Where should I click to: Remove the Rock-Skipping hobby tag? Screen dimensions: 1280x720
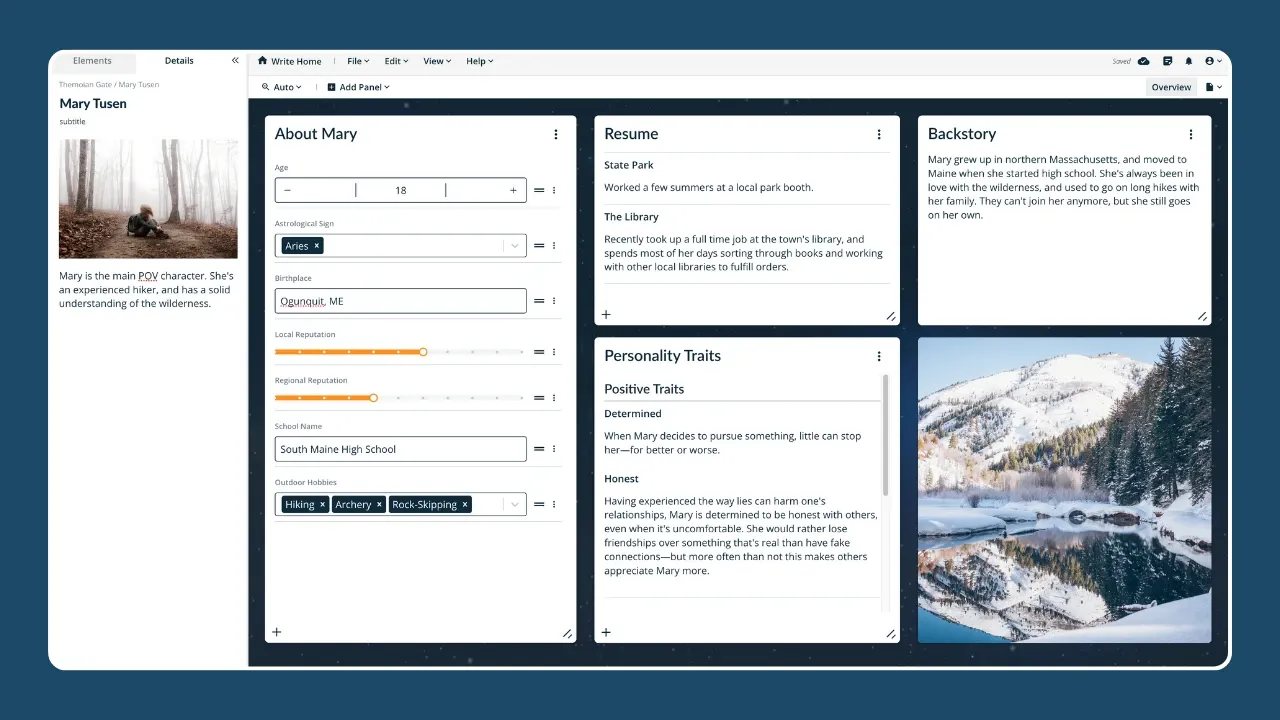(x=465, y=505)
